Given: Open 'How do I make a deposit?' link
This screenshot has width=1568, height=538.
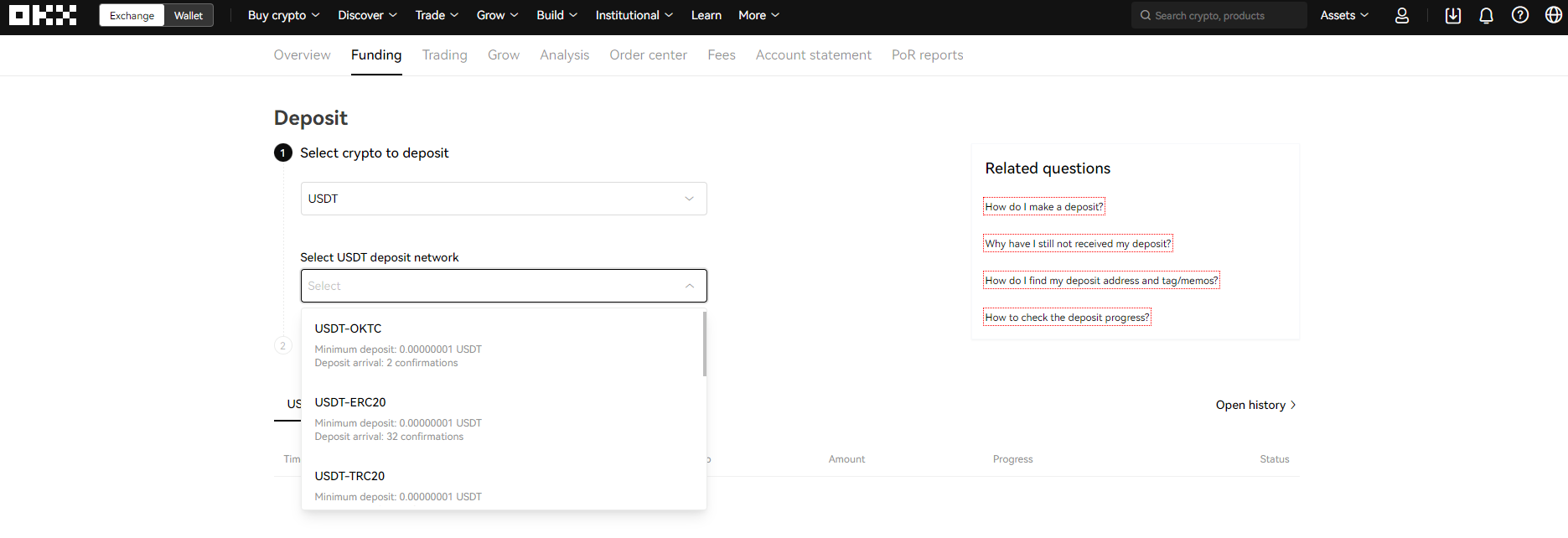Looking at the screenshot, I should tap(1044, 207).
